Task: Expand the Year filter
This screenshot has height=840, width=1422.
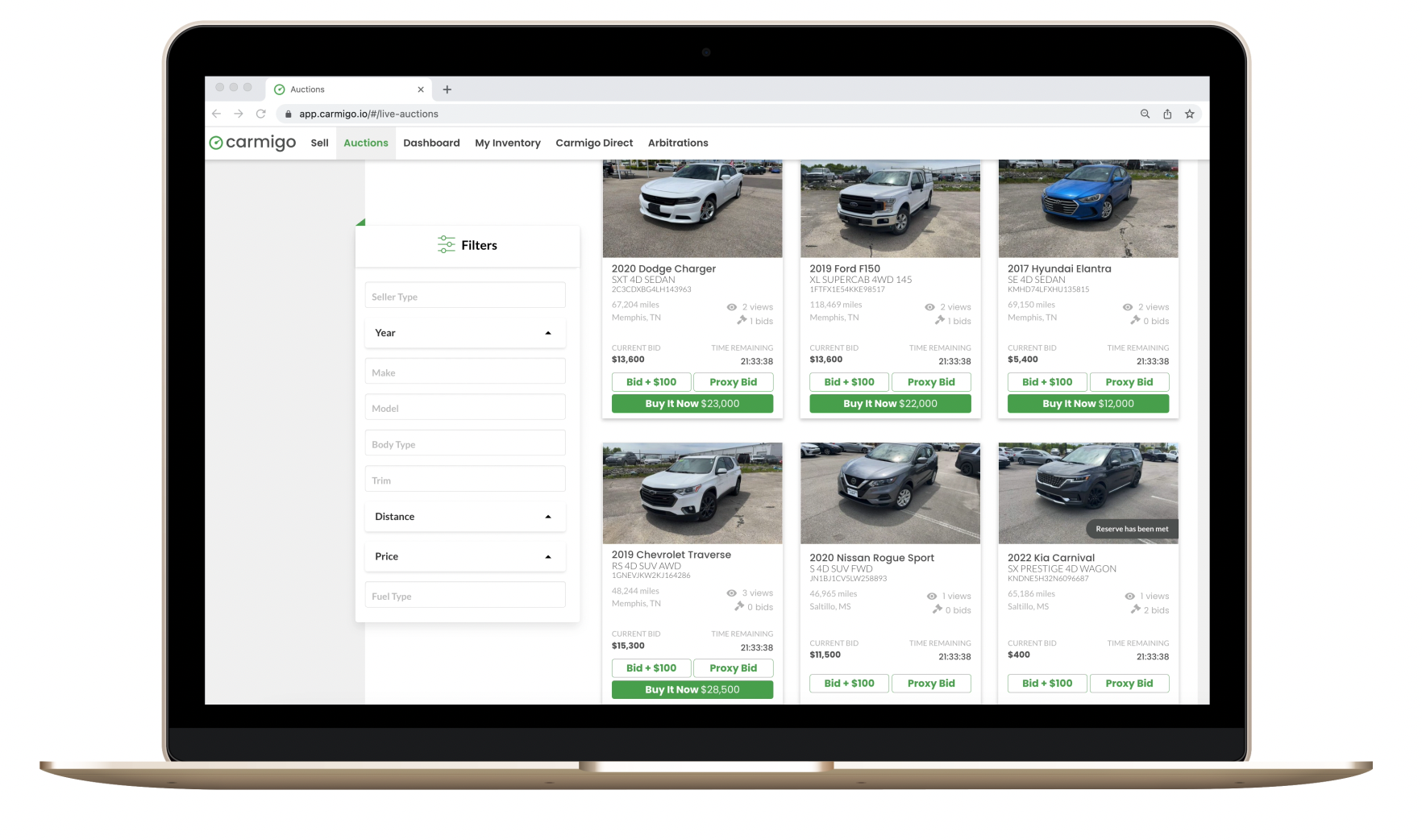Action: (x=465, y=333)
